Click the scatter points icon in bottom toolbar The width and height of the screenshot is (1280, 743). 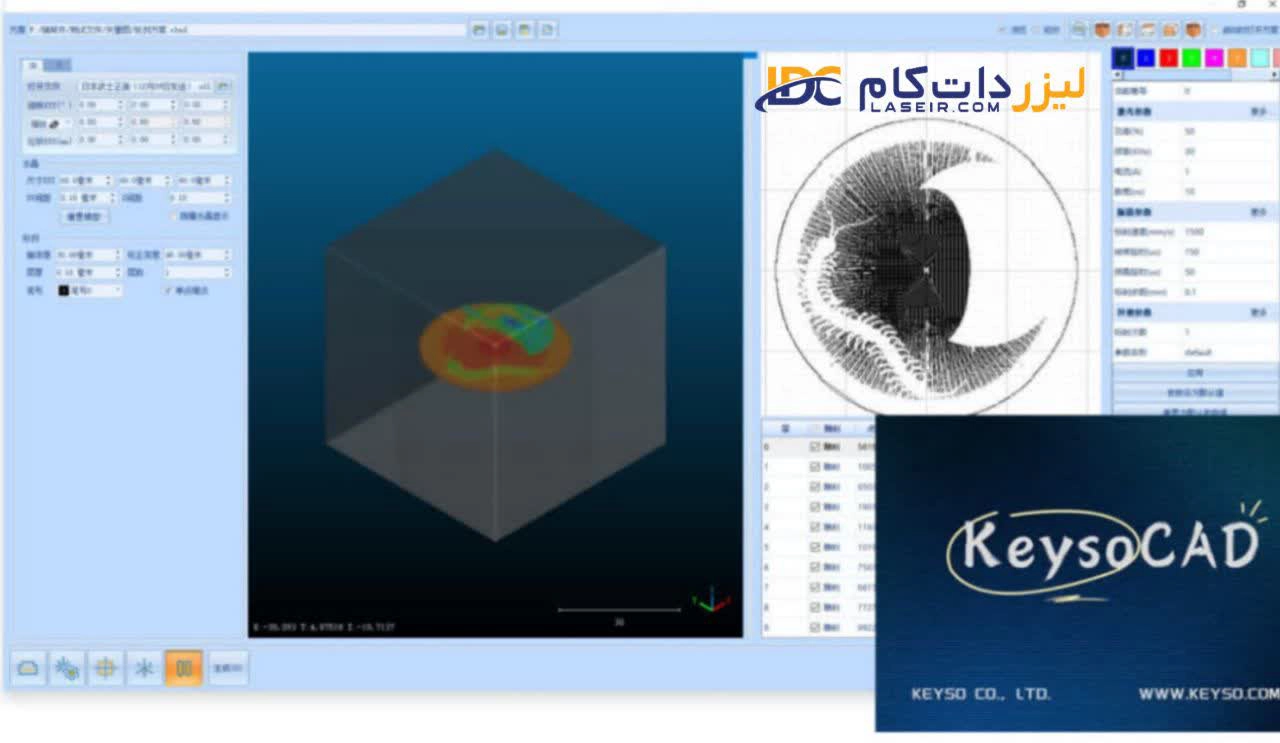[x=65, y=668]
